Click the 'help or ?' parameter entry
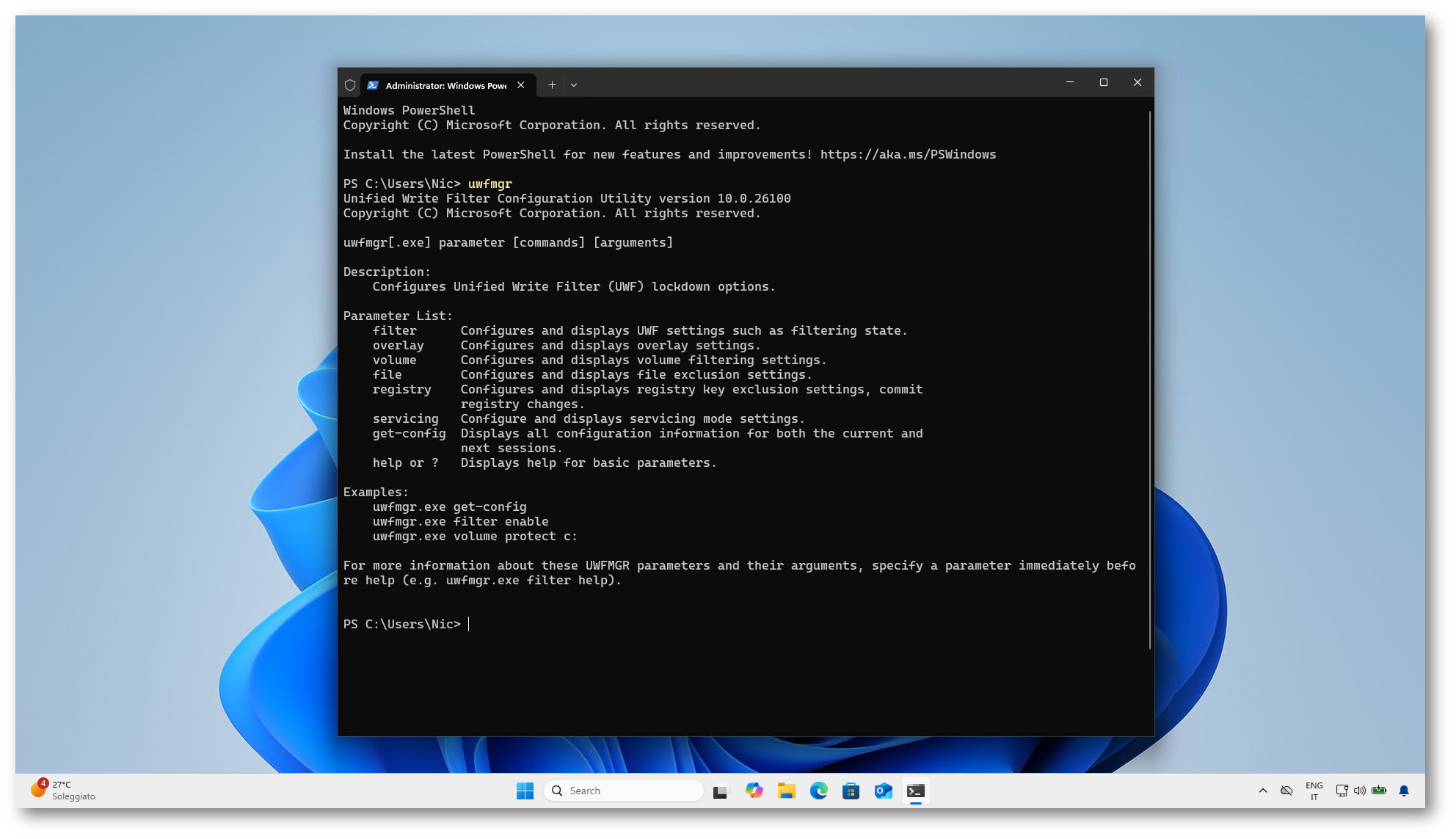1456x839 pixels. [405, 463]
